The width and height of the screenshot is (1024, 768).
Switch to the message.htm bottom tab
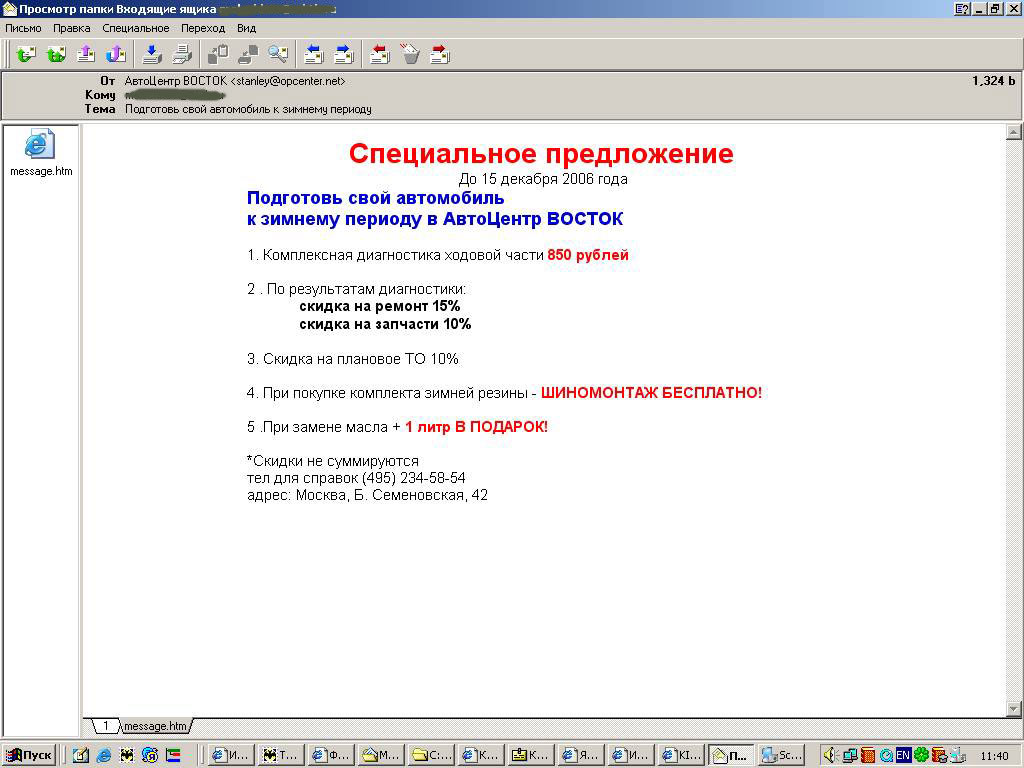[x=155, y=726]
